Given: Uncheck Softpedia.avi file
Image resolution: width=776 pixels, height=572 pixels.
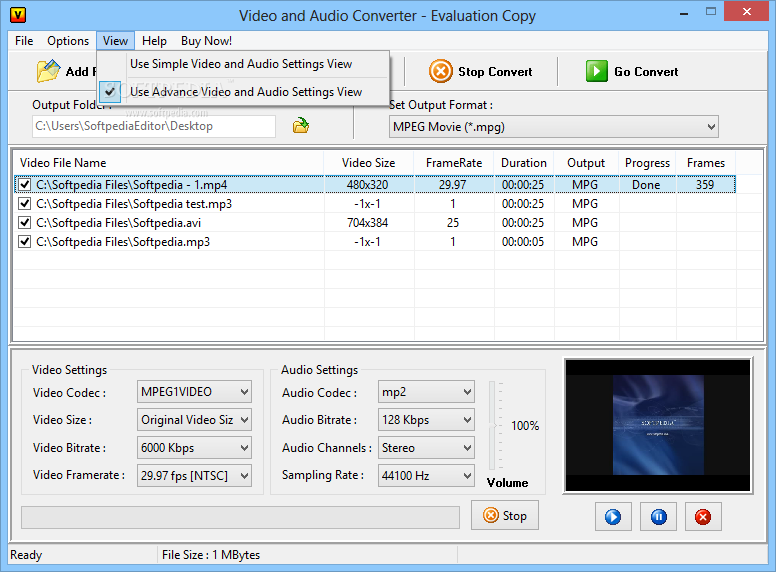Looking at the screenshot, I should click(24, 223).
